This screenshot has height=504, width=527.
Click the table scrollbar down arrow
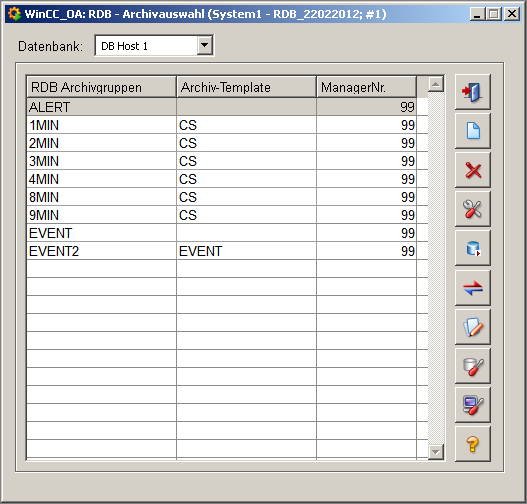[436, 452]
